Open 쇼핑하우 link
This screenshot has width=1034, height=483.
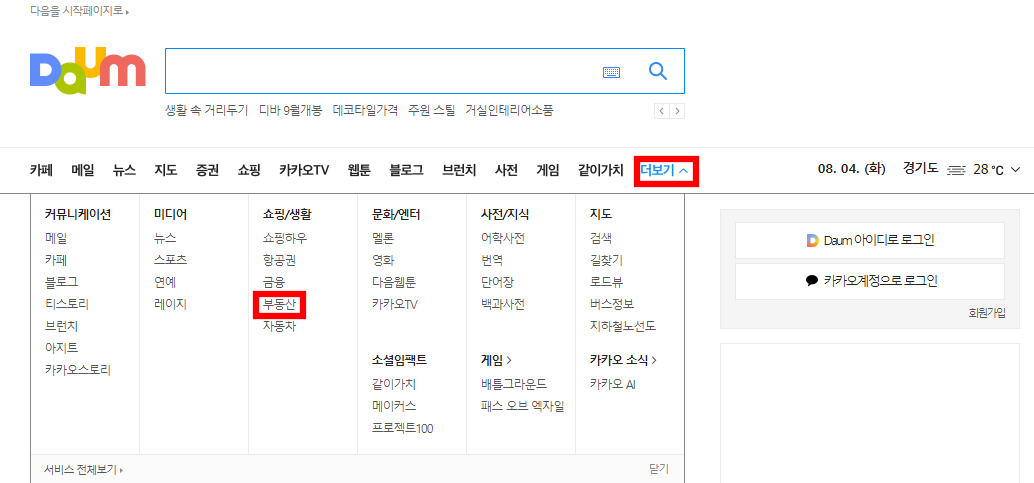tap(285, 238)
